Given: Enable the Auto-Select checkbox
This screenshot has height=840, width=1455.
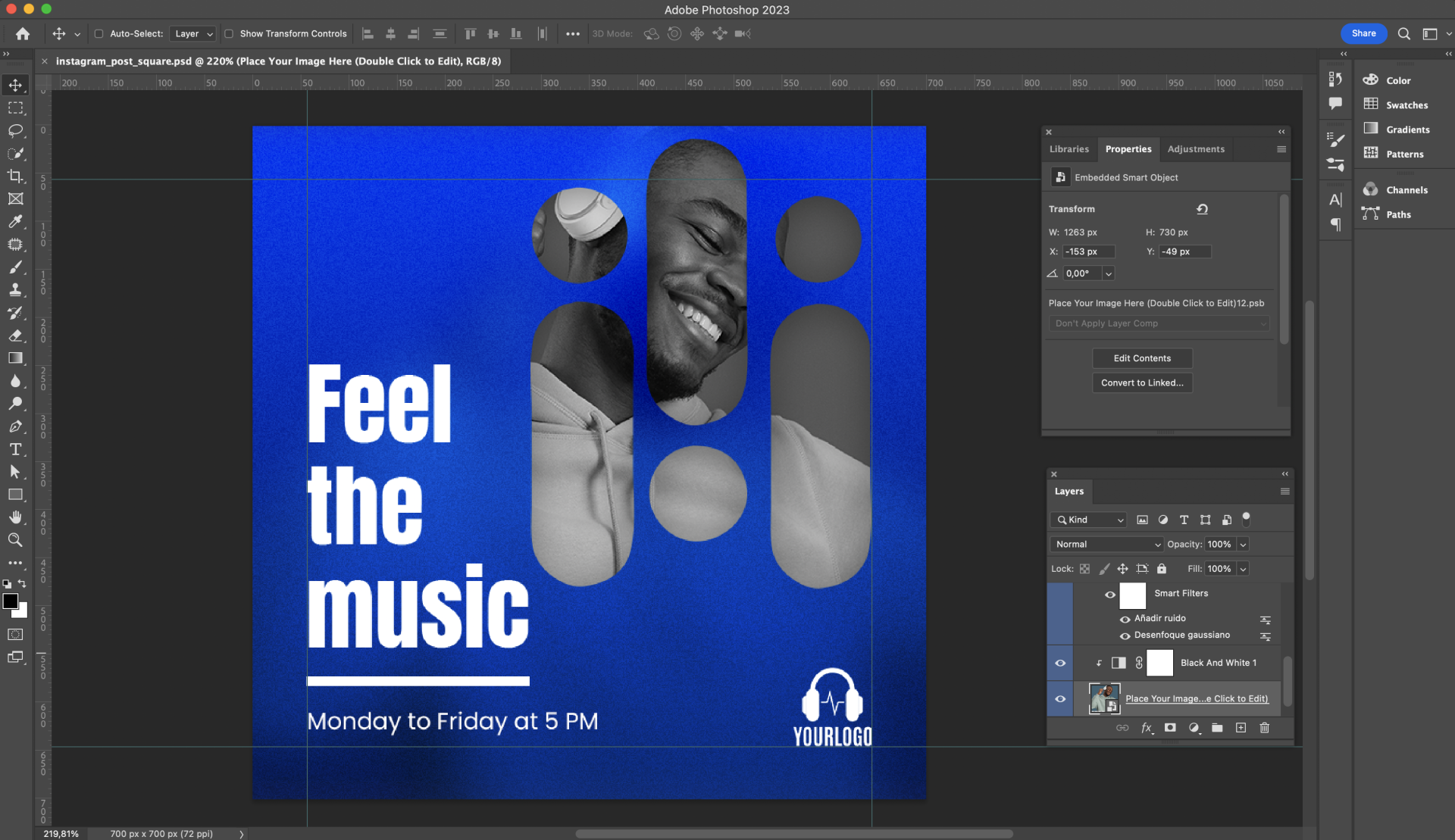Looking at the screenshot, I should click(99, 33).
